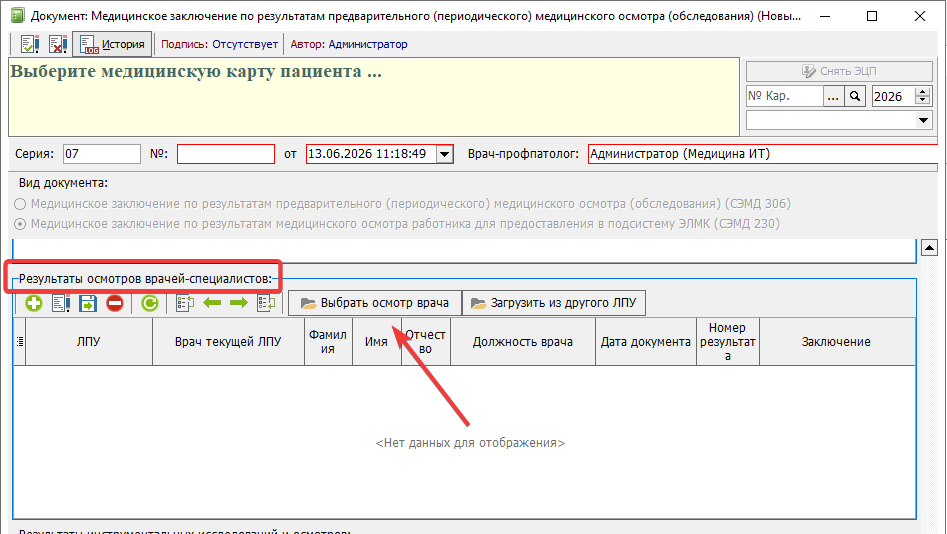
Task: Click the ellipsis button next to № Кар.
Action: 833,96
